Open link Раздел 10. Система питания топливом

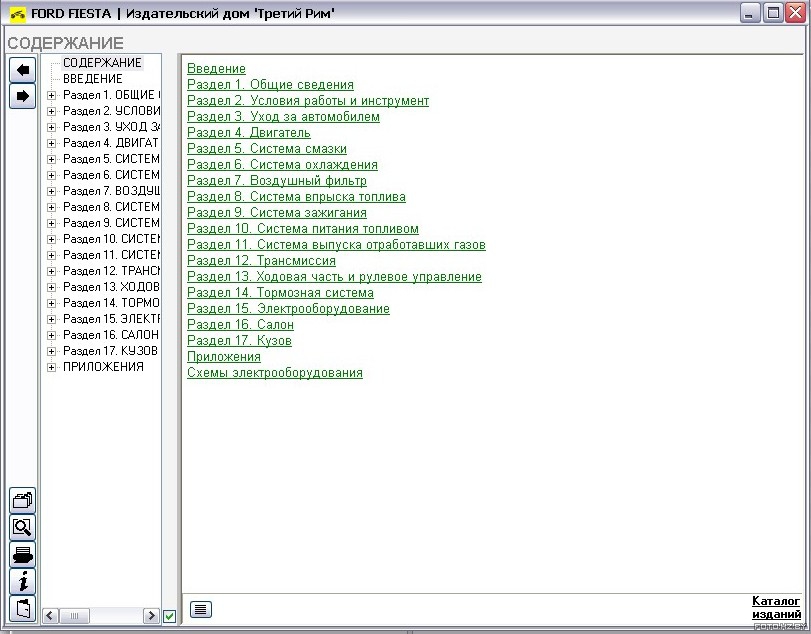pyautogui.click(x=303, y=229)
